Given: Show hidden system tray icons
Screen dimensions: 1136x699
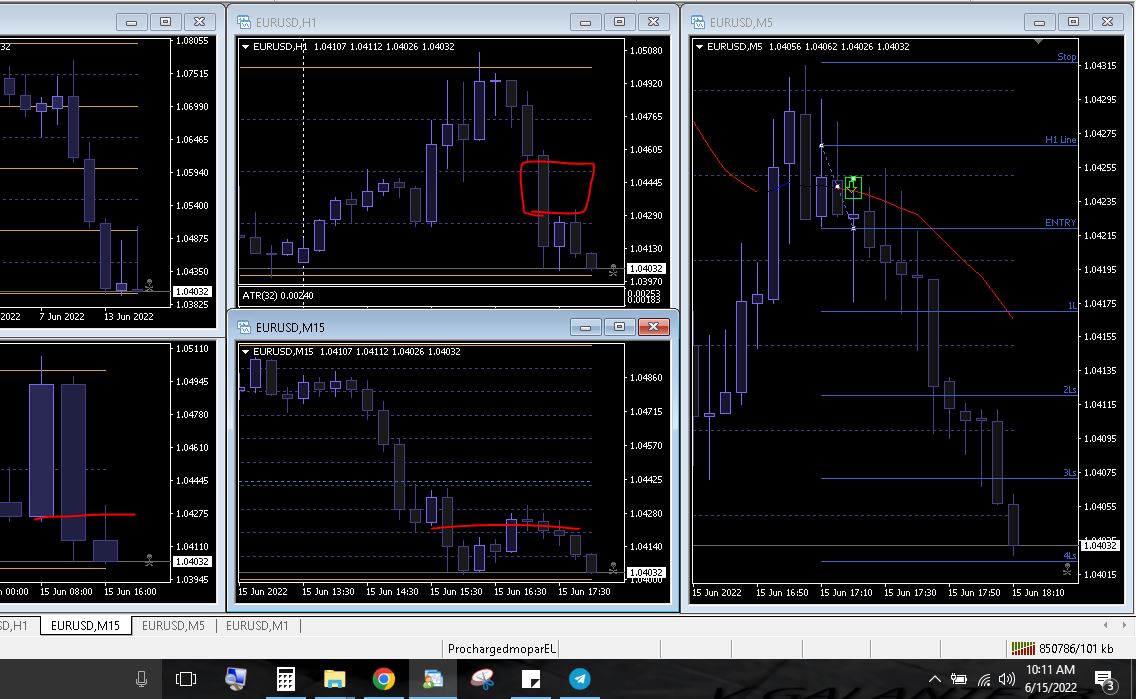Looking at the screenshot, I should 935,679.
